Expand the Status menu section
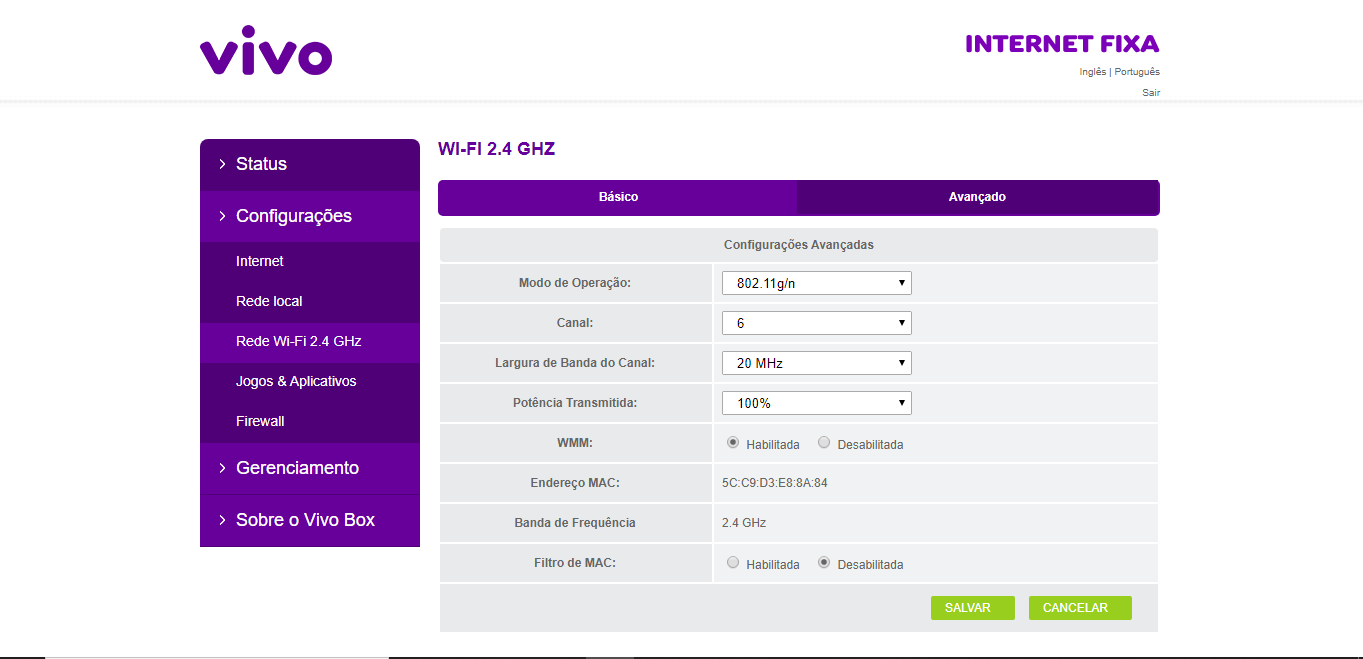Screen dimensions: 1363x659 pos(310,165)
